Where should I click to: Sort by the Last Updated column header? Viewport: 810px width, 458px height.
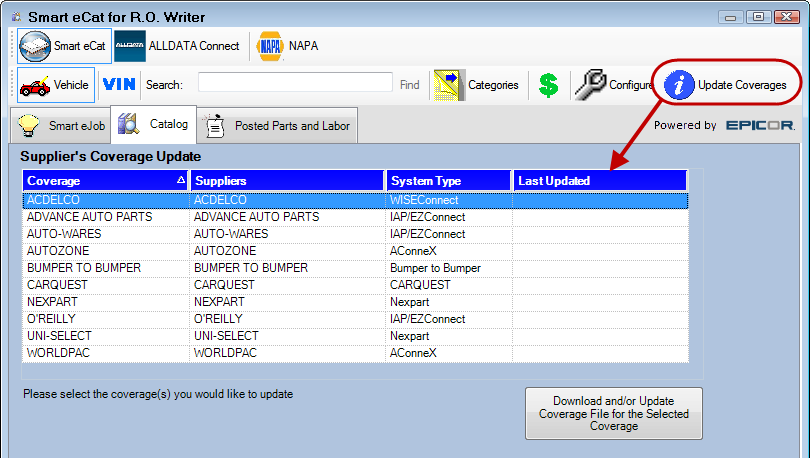tap(600, 181)
